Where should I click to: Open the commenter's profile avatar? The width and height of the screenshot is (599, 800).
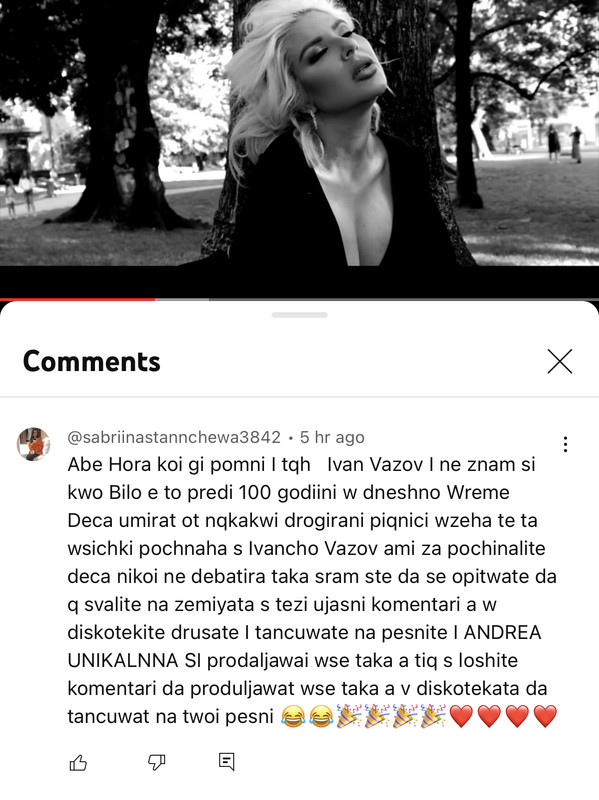point(33,444)
